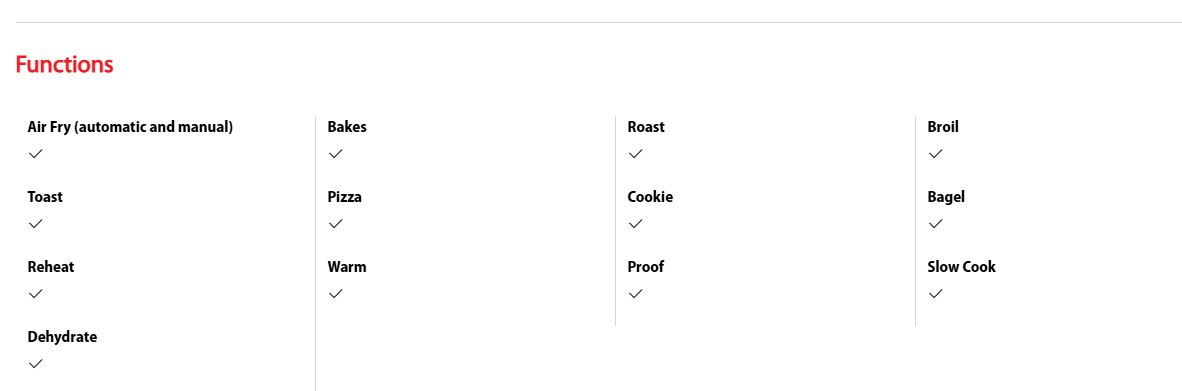Select the checkmark under Roast

pos(635,154)
